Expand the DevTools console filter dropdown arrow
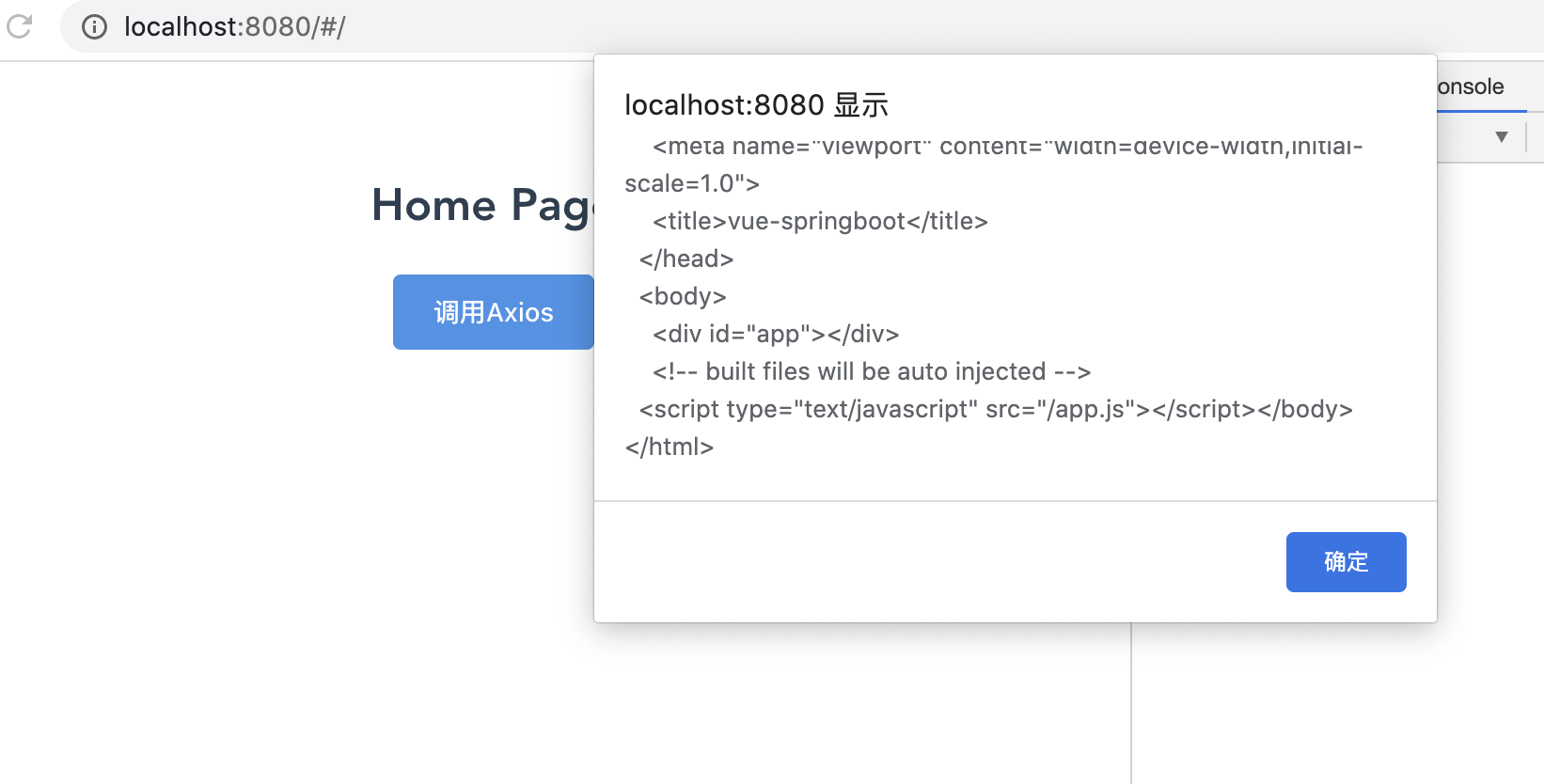 pyautogui.click(x=1502, y=137)
